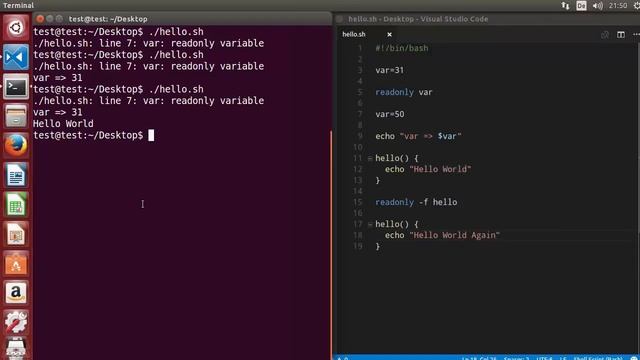Click echo "Hello World" on line 12
The height and width of the screenshot is (360, 640).
click(x=428, y=169)
